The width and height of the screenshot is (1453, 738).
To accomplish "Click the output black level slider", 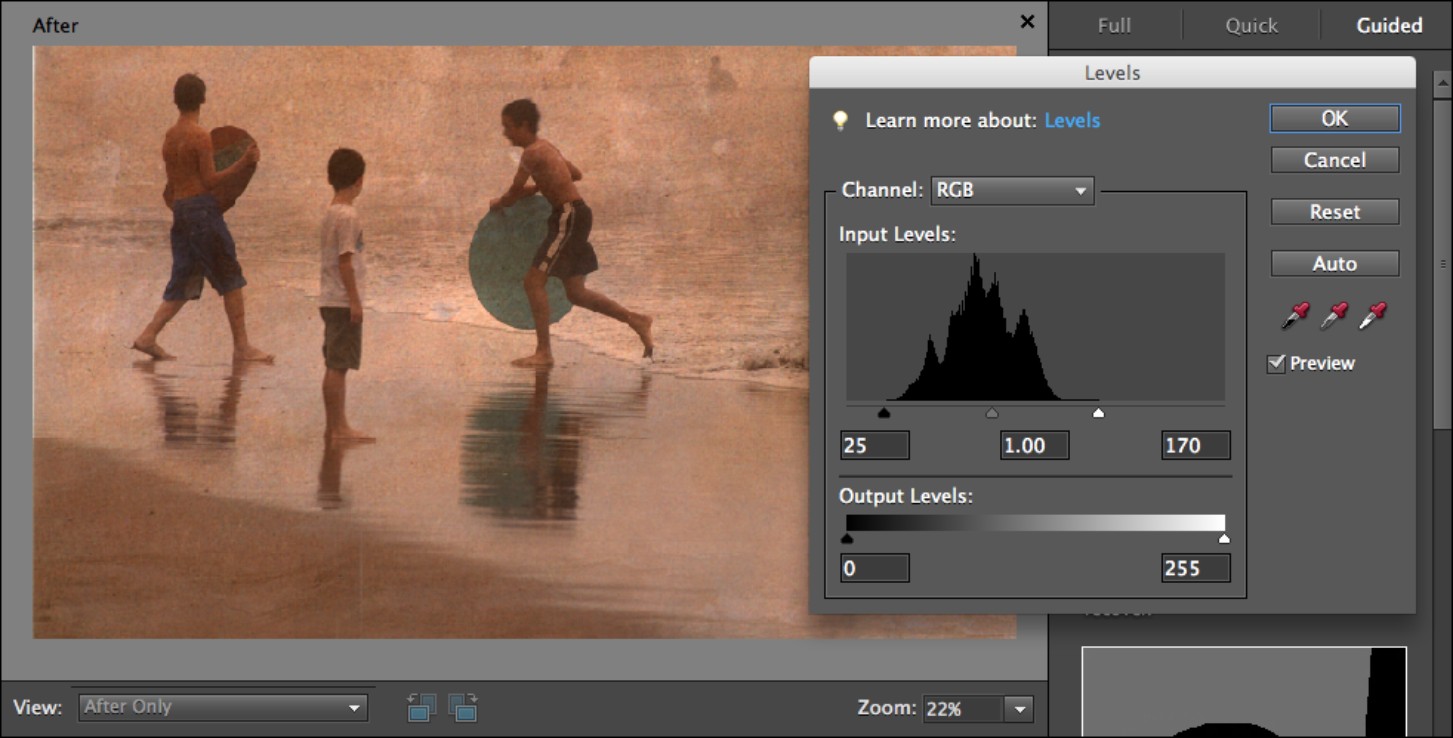I will pyautogui.click(x=847, y=539).
